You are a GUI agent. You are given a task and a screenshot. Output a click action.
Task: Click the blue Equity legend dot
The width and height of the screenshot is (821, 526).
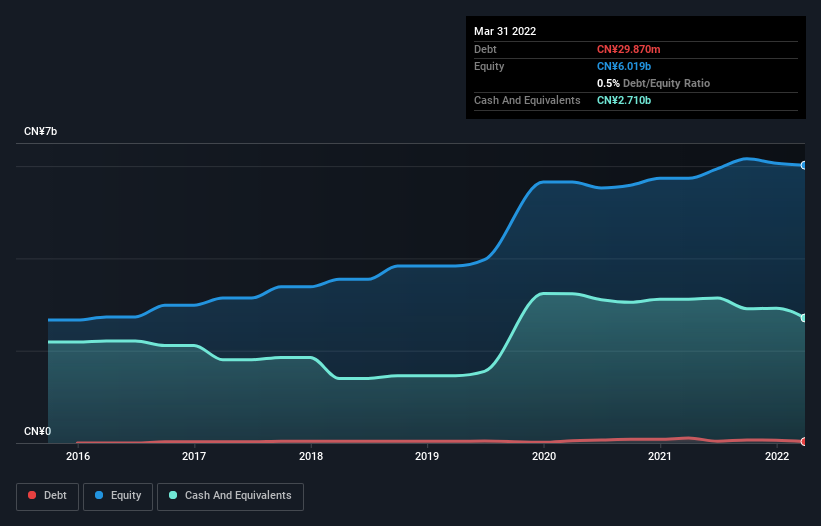coord(99,495)
